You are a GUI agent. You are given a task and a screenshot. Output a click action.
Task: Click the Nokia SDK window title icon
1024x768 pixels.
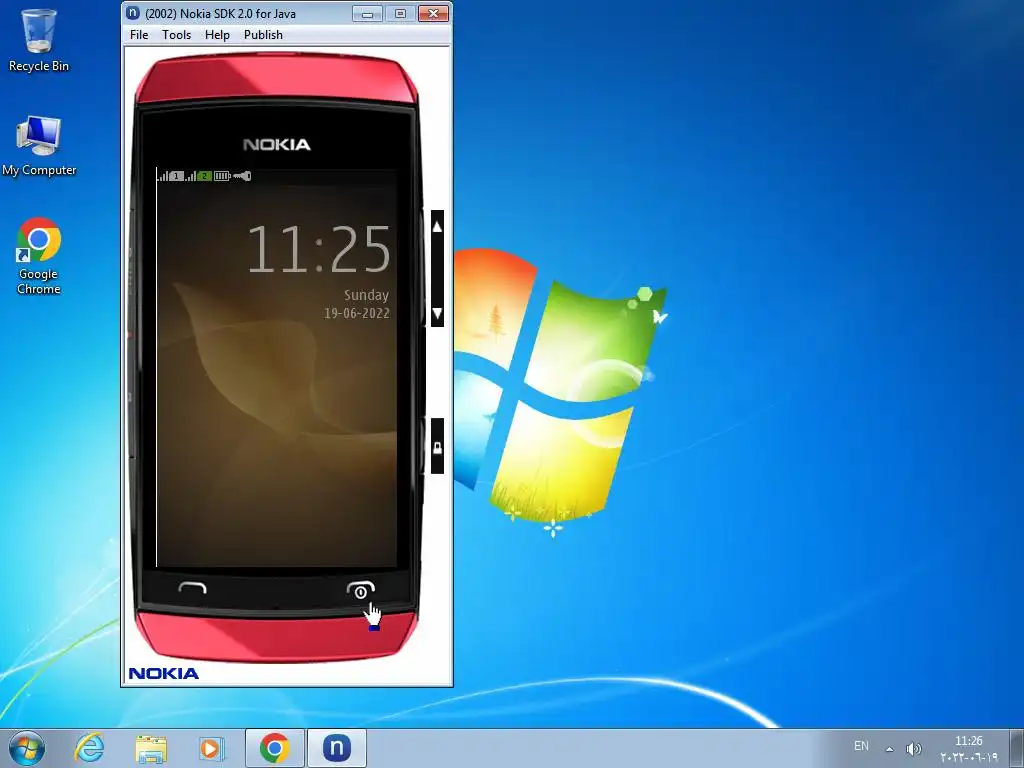tap(133, 13)
